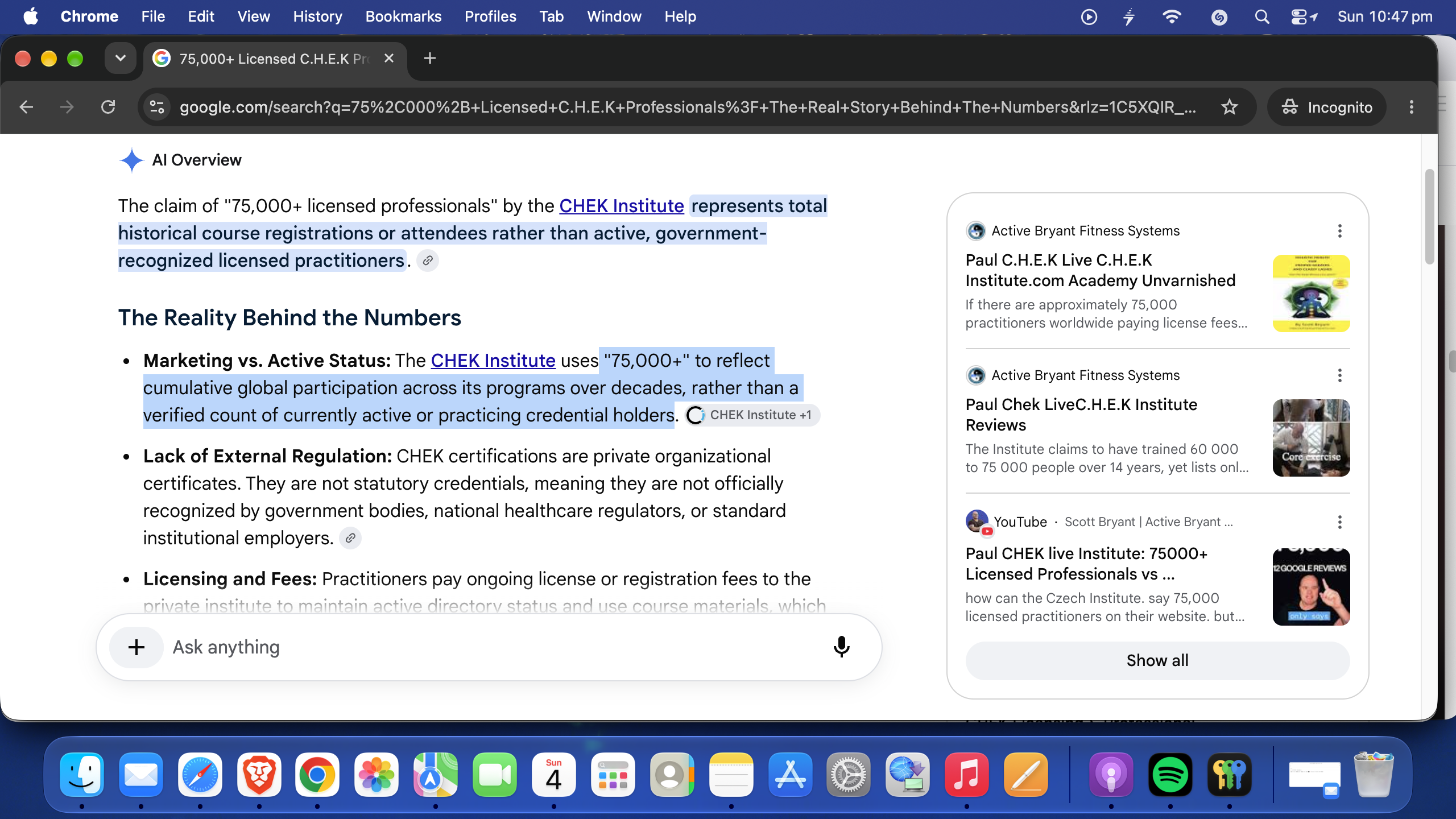Reload the current Google search page
Image resolution: width=1456 pixels, height=819 pixels.
tap(108, 107)
